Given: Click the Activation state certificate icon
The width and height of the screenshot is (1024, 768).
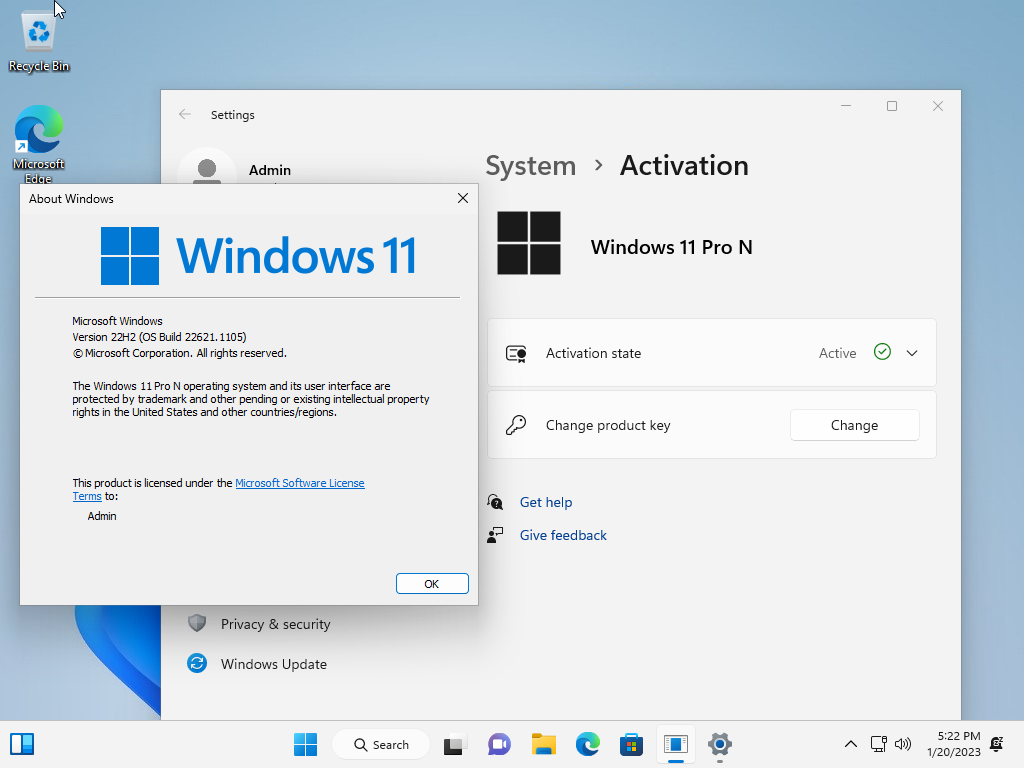Looking at the screenshot, I should [x=516, y=353].
